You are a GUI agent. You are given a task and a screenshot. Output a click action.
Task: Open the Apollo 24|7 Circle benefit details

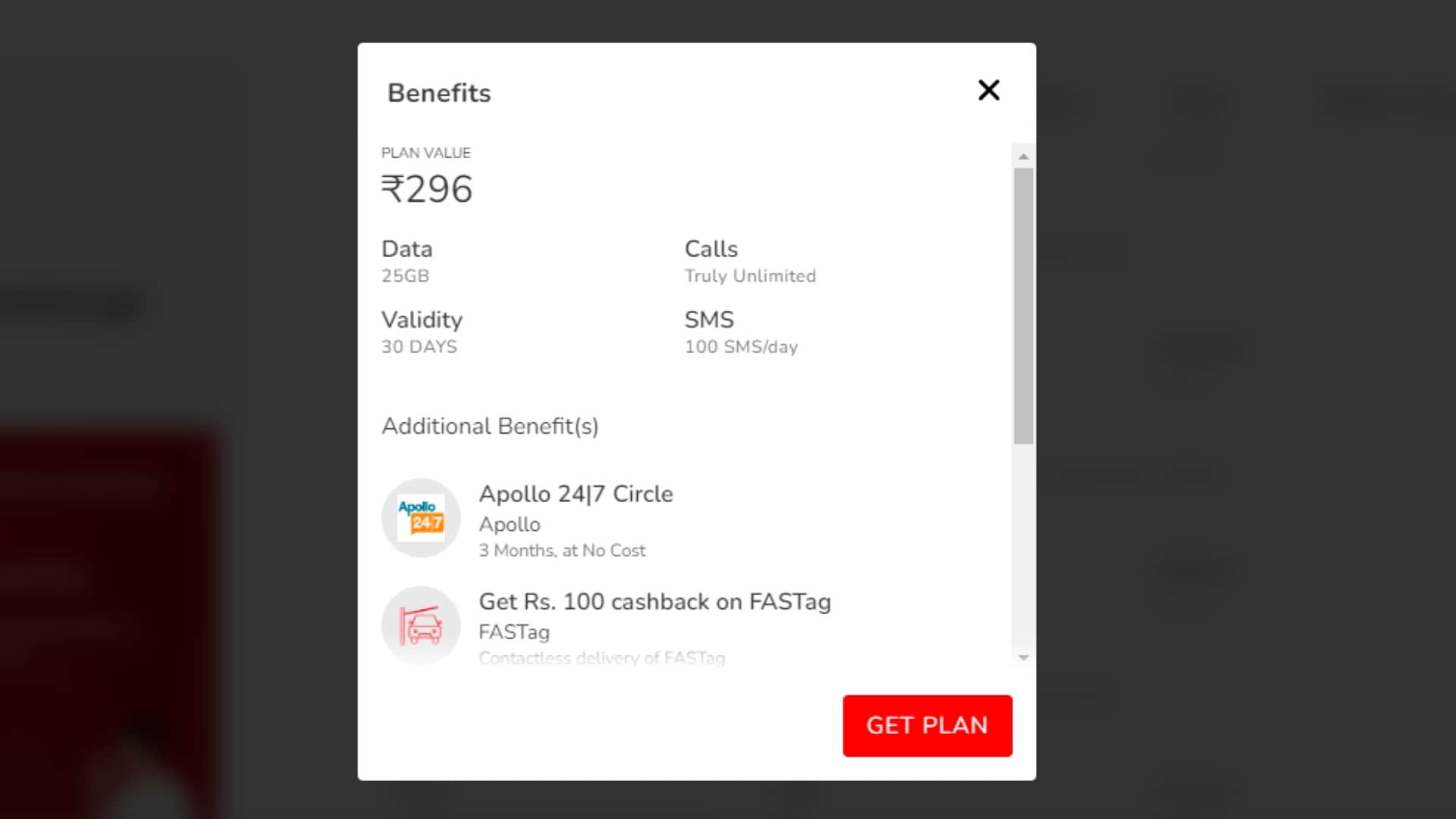tap(576, 494)
